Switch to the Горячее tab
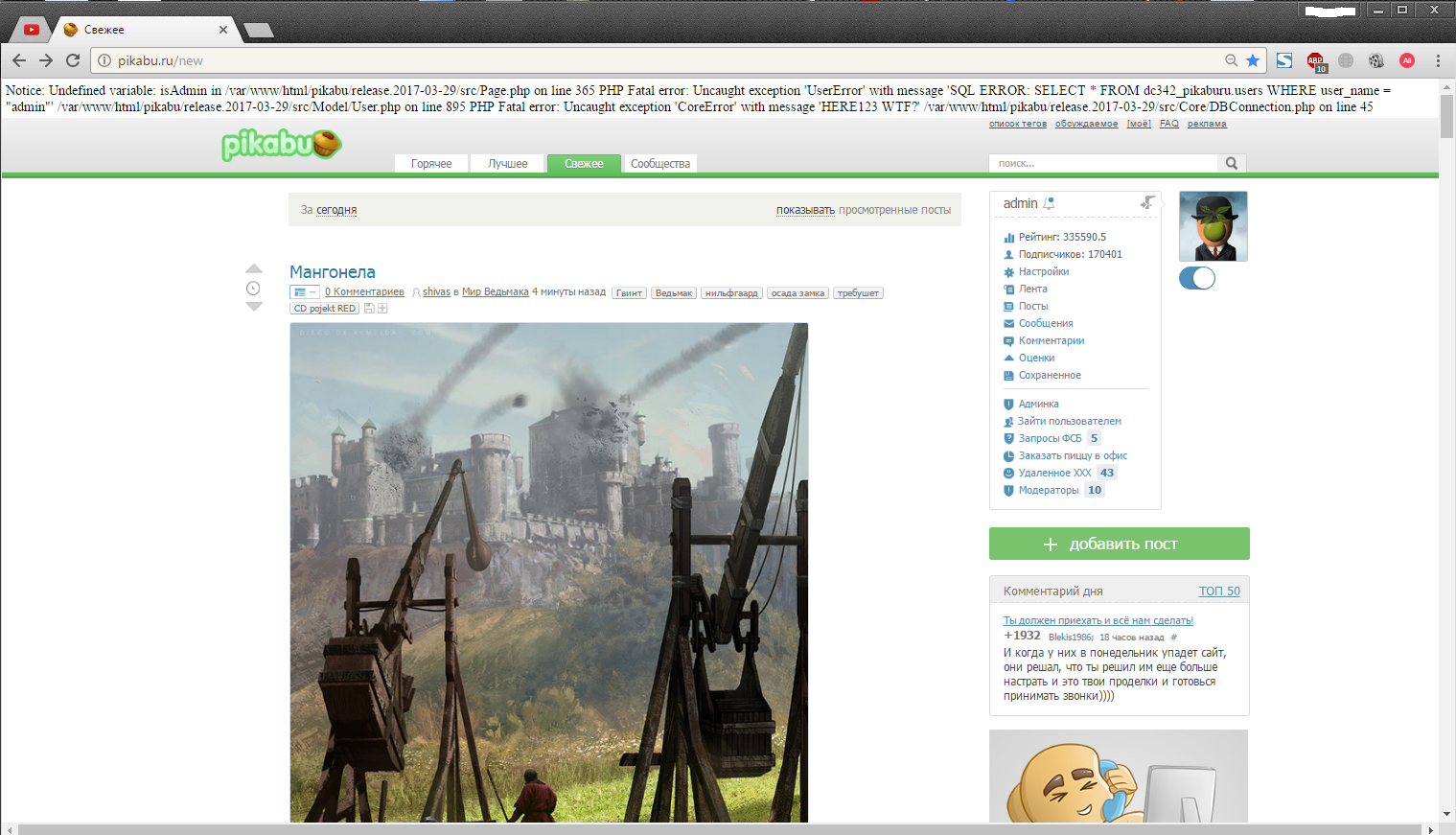Image resolution: width=1456 pixels, height=835 pixels. coord(431,164)
